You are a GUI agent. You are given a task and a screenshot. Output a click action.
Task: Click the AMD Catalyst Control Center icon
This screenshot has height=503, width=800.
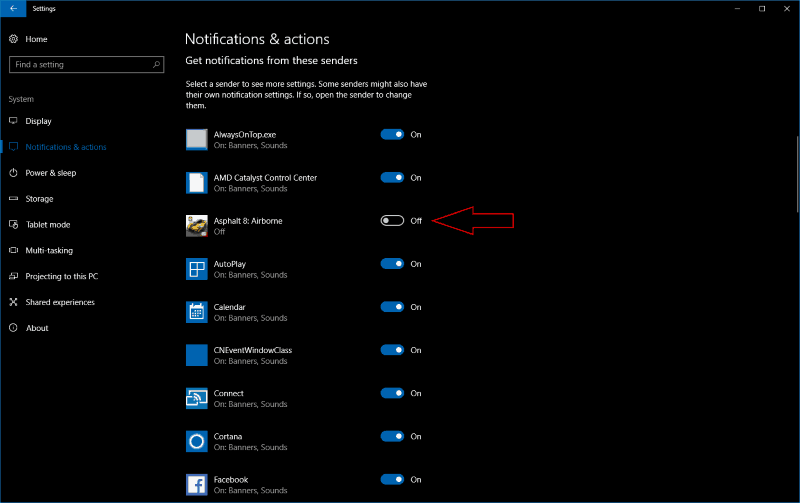pyautogui.click(x=196, y=183)
